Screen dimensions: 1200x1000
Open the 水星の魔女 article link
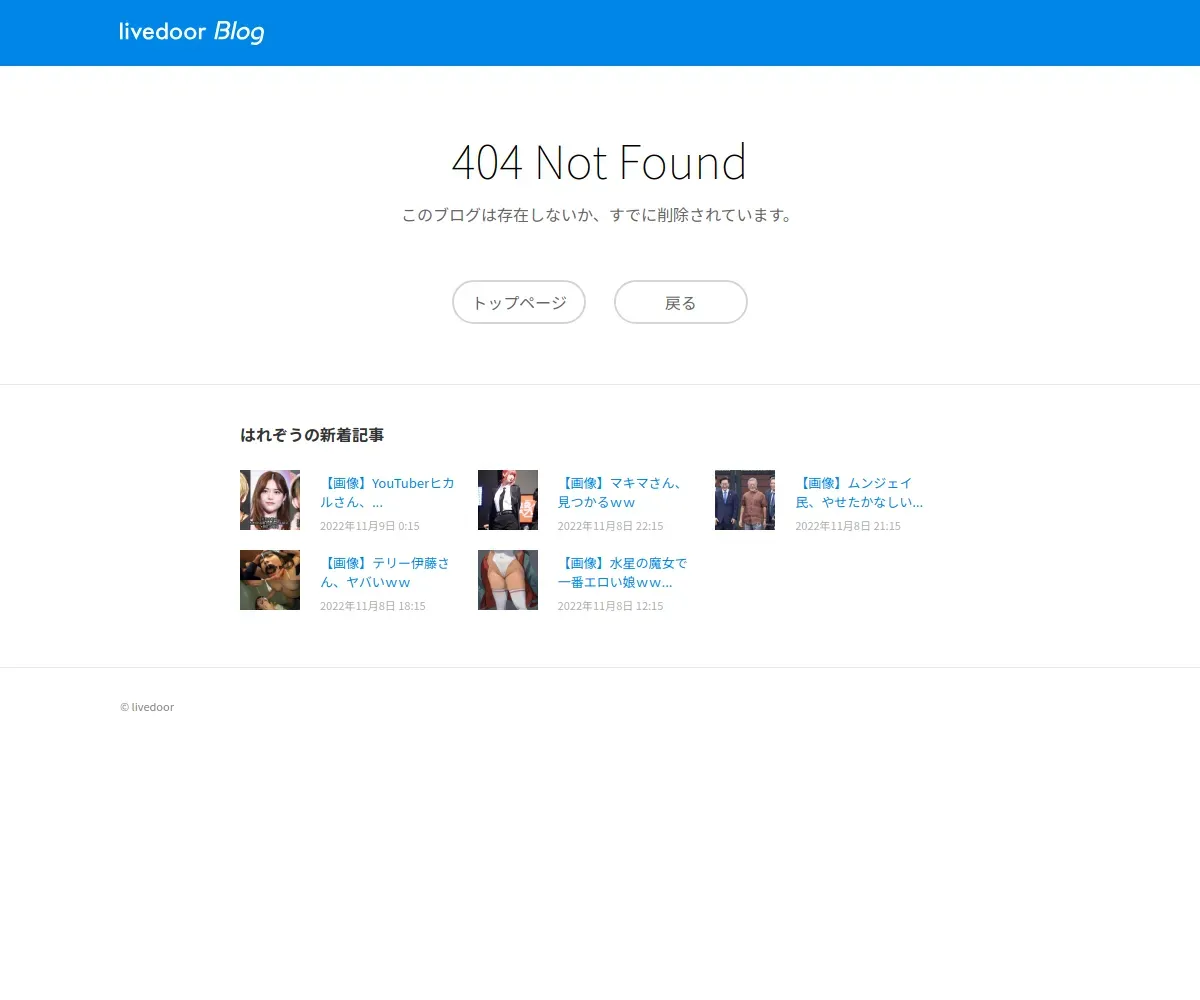[622, 572]
